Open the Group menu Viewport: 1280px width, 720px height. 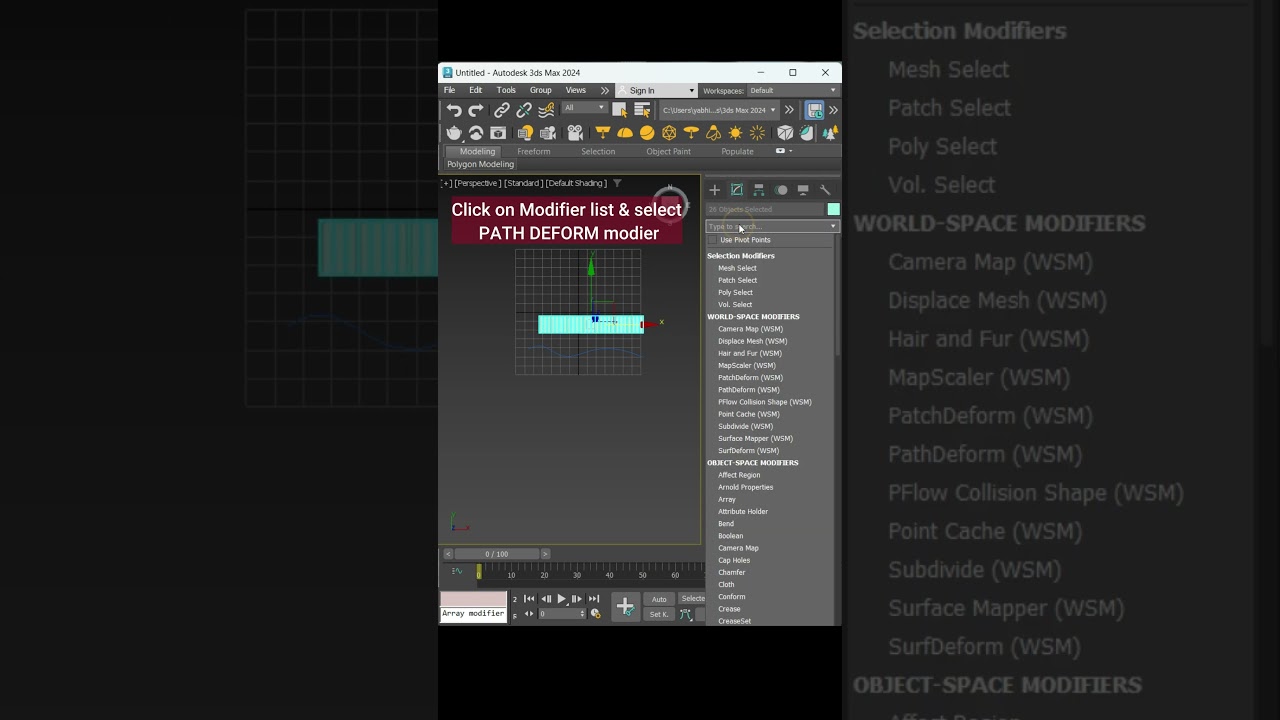[x=541, y=90]
